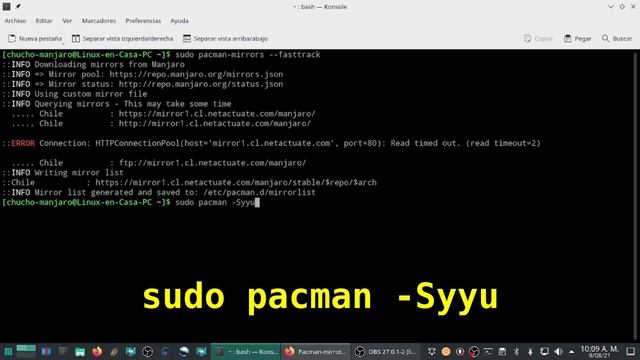This screenshot has width=640, height=360.
Task: Click the volume tray icon
Action: (558, 351)
